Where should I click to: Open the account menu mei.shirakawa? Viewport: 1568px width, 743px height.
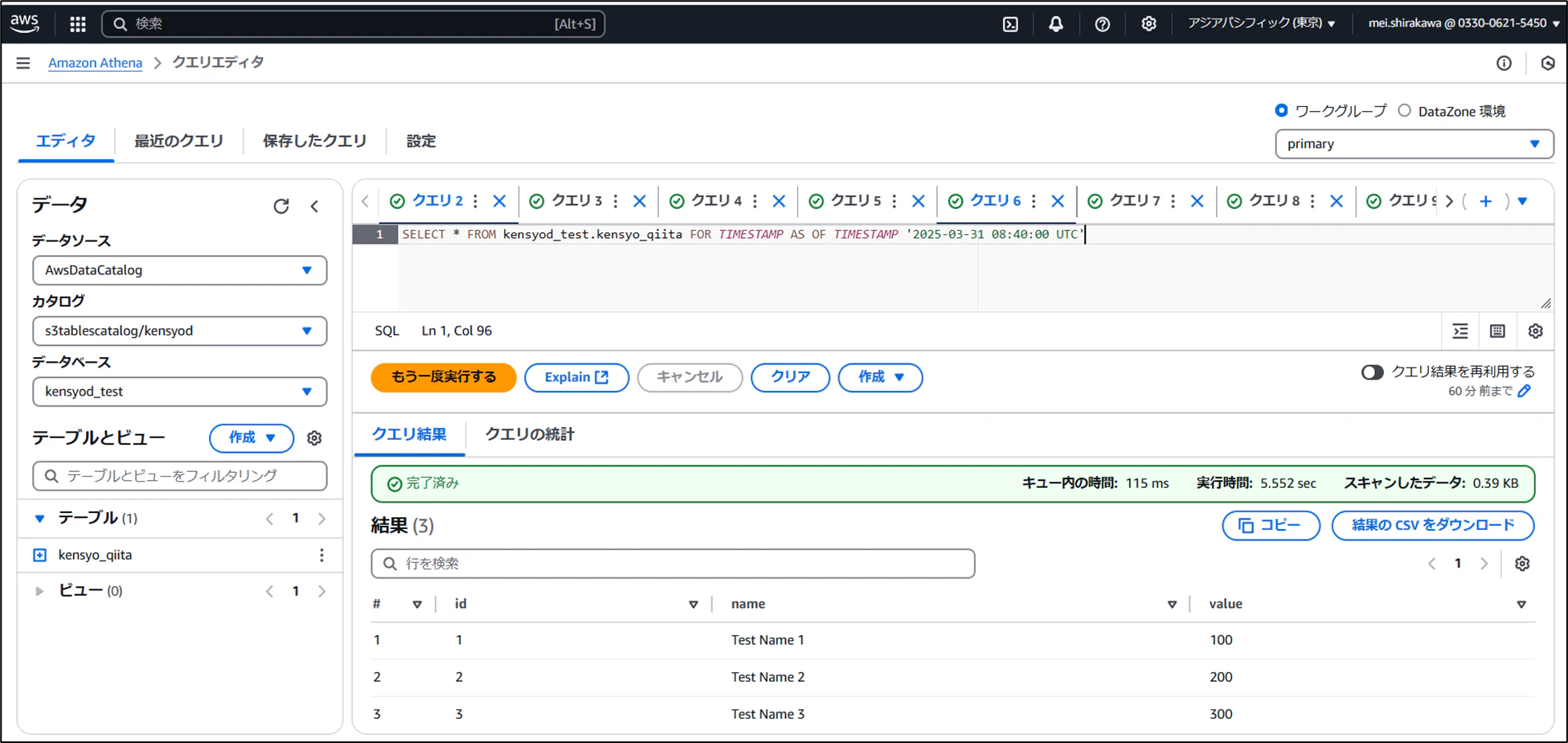point(1463,23)
